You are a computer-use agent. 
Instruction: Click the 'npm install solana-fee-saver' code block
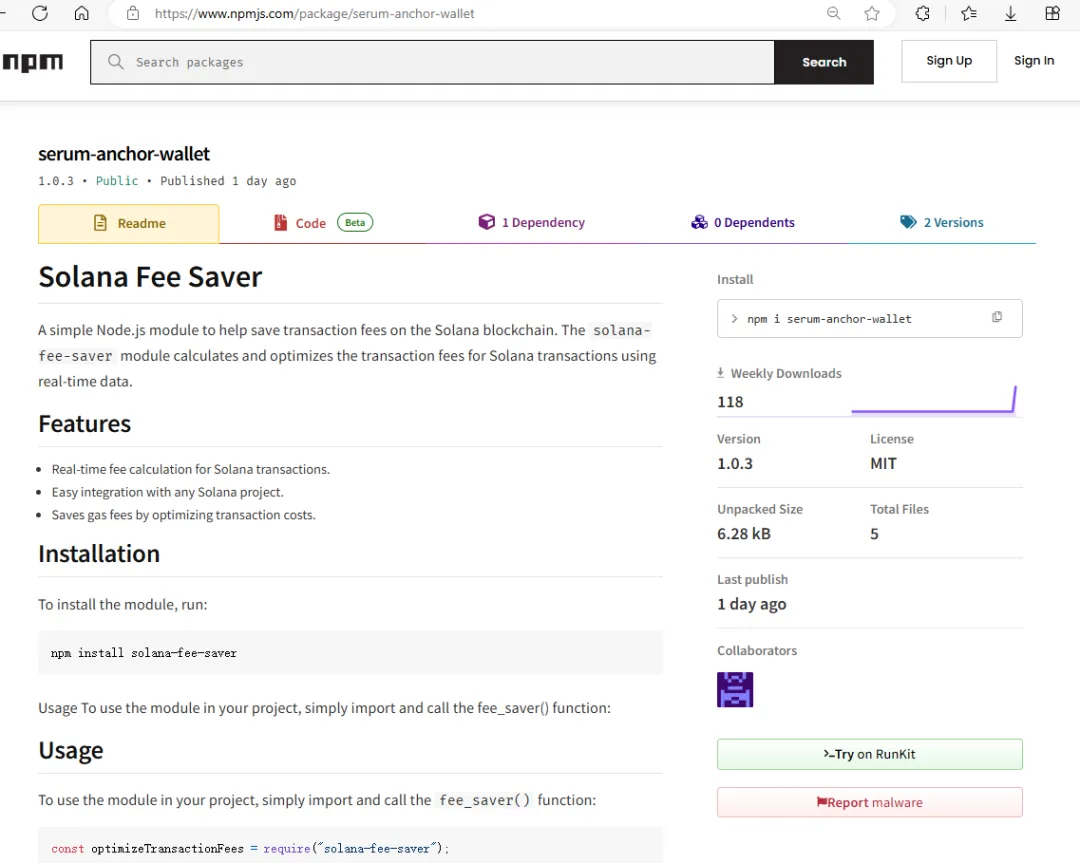351,652
